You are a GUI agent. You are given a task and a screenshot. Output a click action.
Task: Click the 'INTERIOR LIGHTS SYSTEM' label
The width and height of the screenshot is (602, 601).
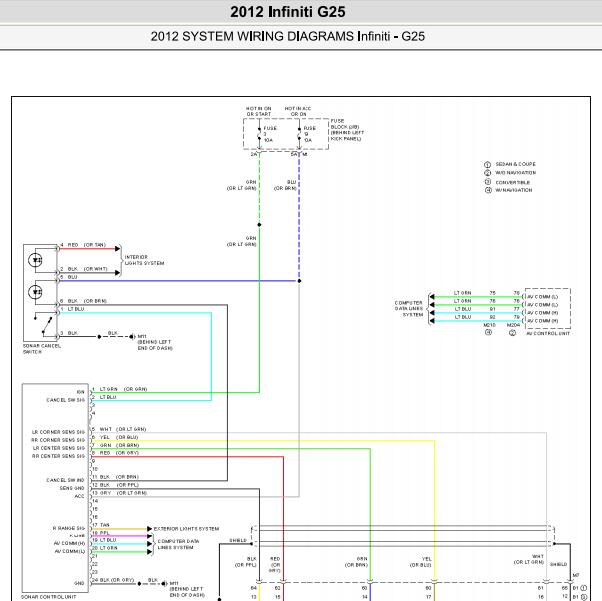[144, 260]
